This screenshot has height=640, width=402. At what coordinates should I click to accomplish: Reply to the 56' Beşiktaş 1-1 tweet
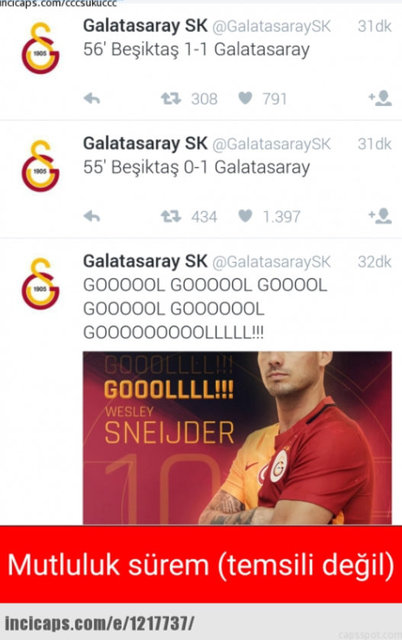(x=92, y=98)
